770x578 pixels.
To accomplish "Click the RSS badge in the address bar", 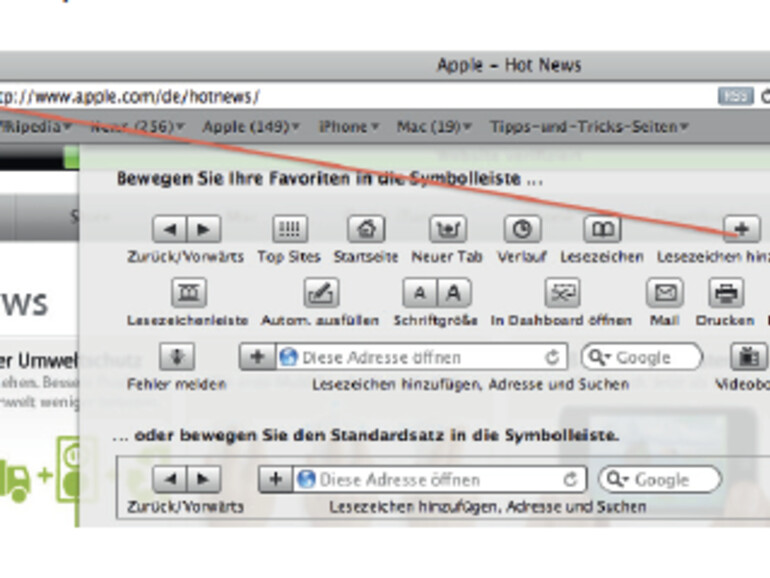I will [735, 96].
